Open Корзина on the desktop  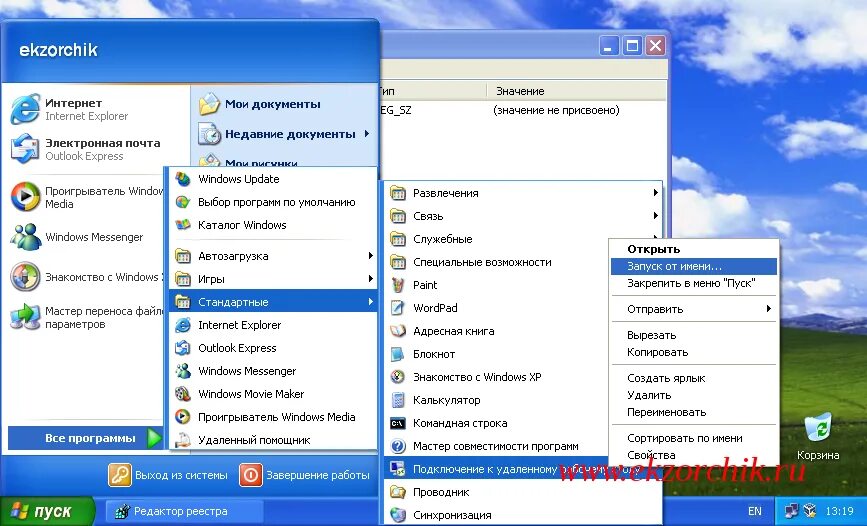point(818,437)
